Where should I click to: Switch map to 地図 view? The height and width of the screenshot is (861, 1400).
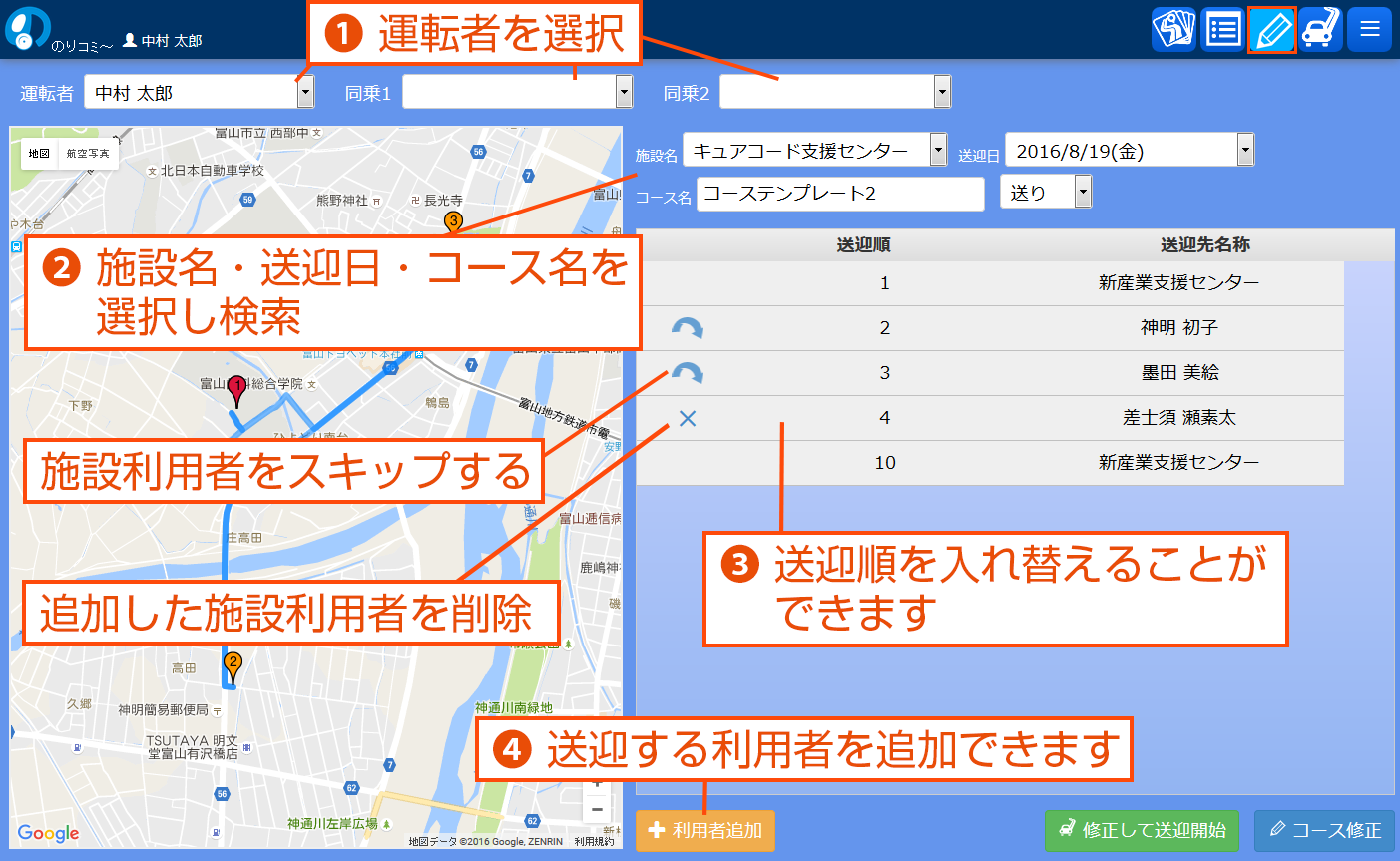click(x=39, y=154)
